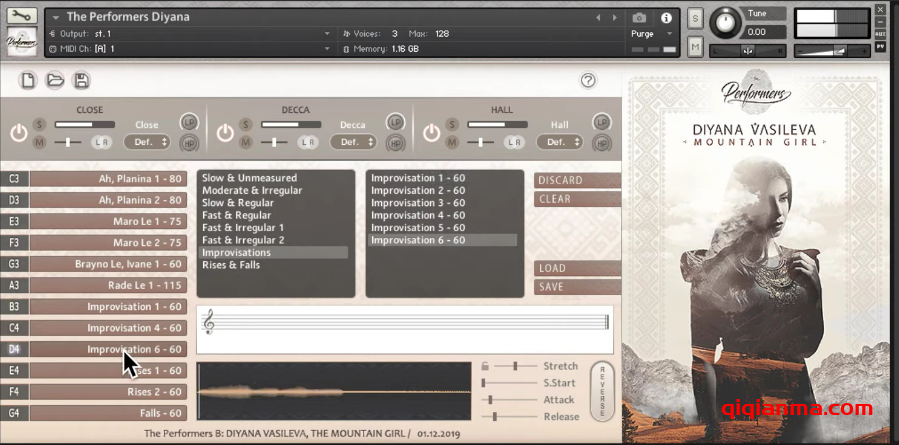Image resolution: width=899 pixels, height=445 pixels.
Task: Toggle the CLOSE mic power button
Action: 18,132
